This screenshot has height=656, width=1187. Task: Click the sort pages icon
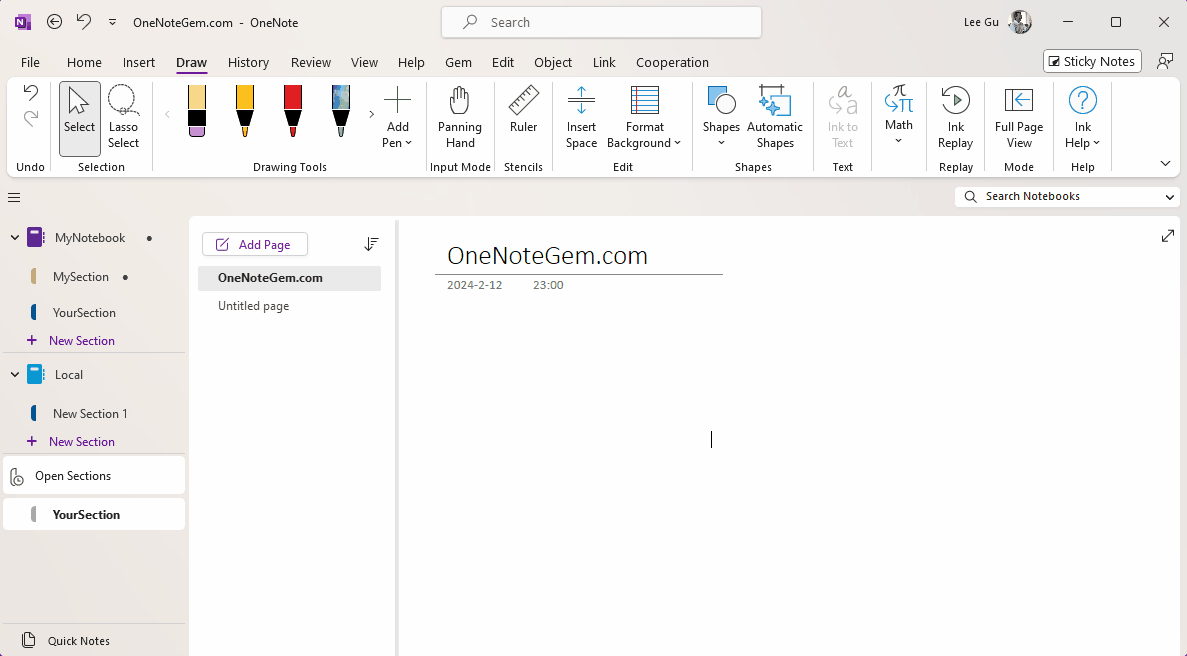(x=371, y=244)
